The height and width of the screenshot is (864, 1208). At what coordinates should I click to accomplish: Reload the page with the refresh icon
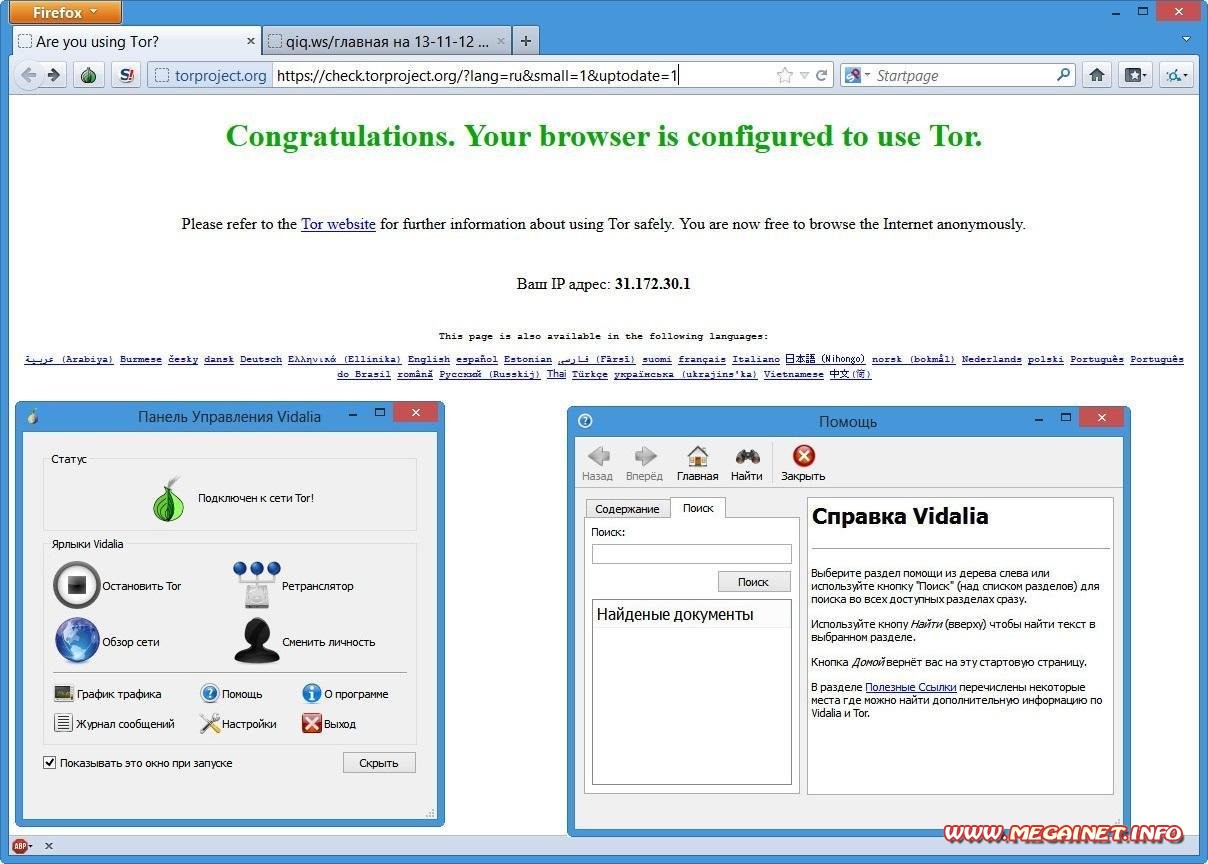[x=822, y=75]
